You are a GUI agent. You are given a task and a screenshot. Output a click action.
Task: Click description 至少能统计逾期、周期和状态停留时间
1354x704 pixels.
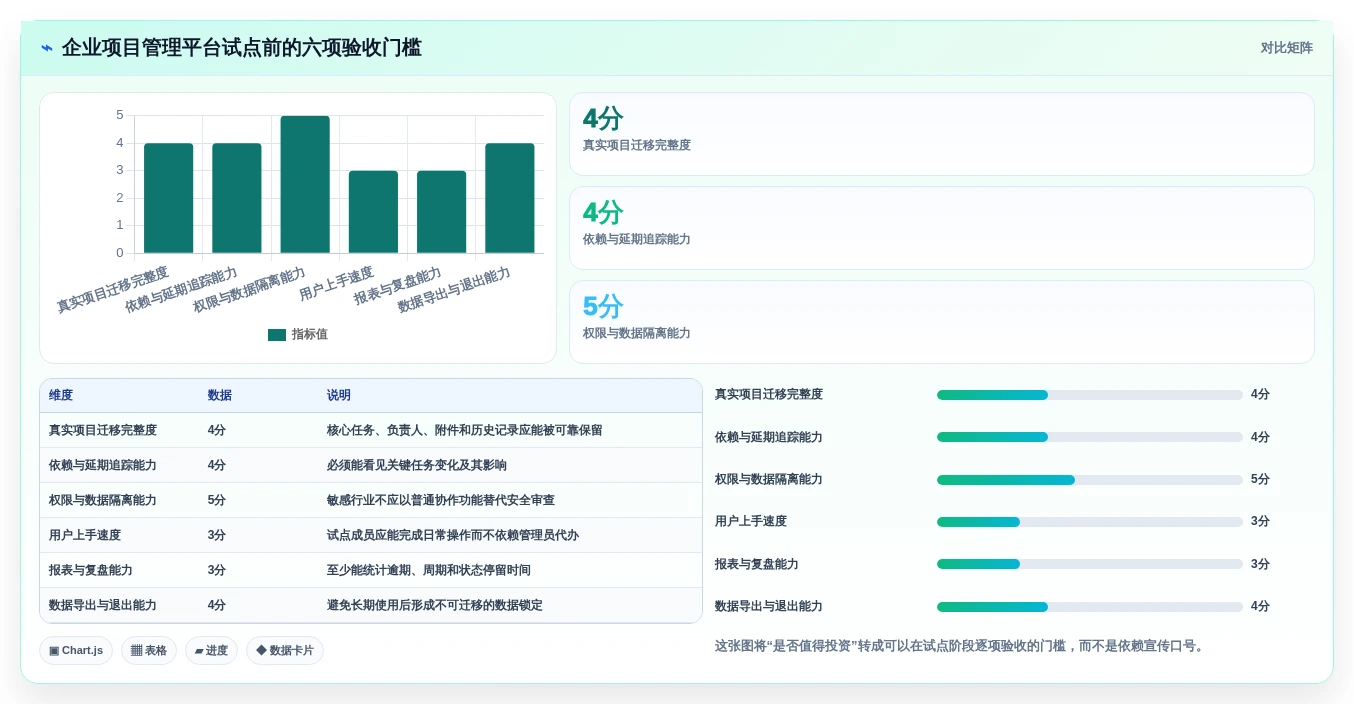click(429, 570)
